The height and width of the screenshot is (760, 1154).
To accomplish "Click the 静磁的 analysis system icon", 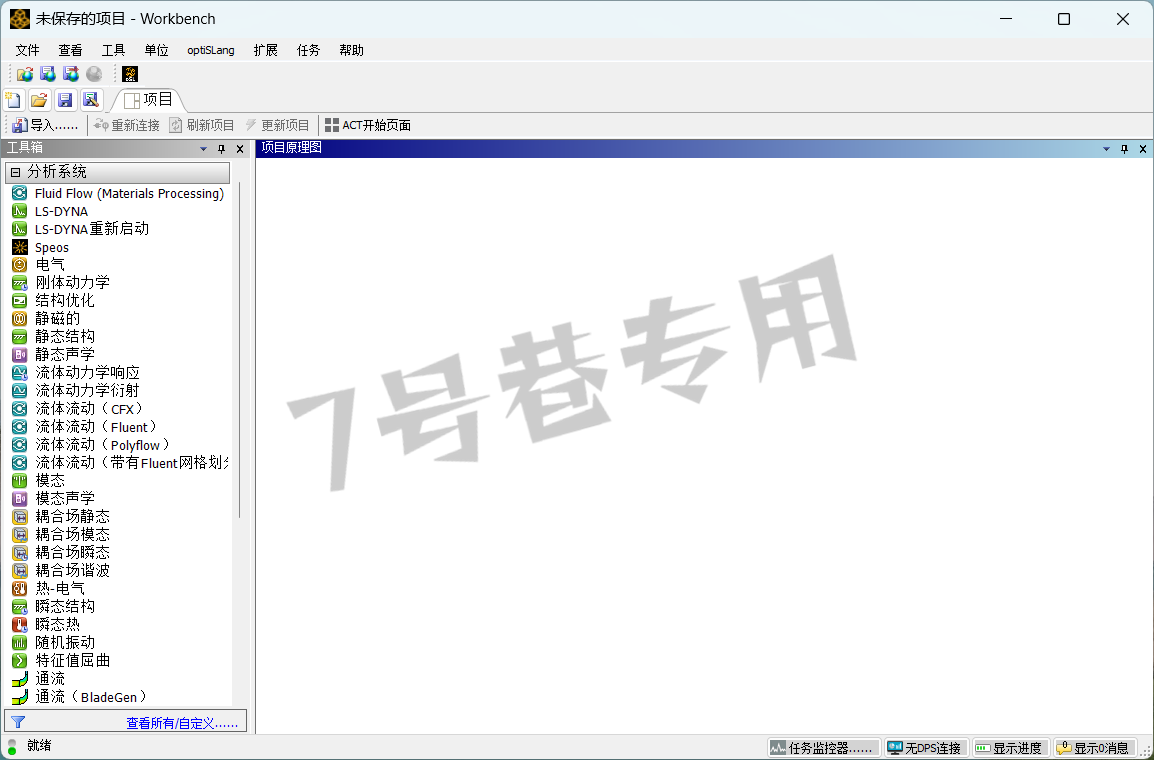I will 20,319.
